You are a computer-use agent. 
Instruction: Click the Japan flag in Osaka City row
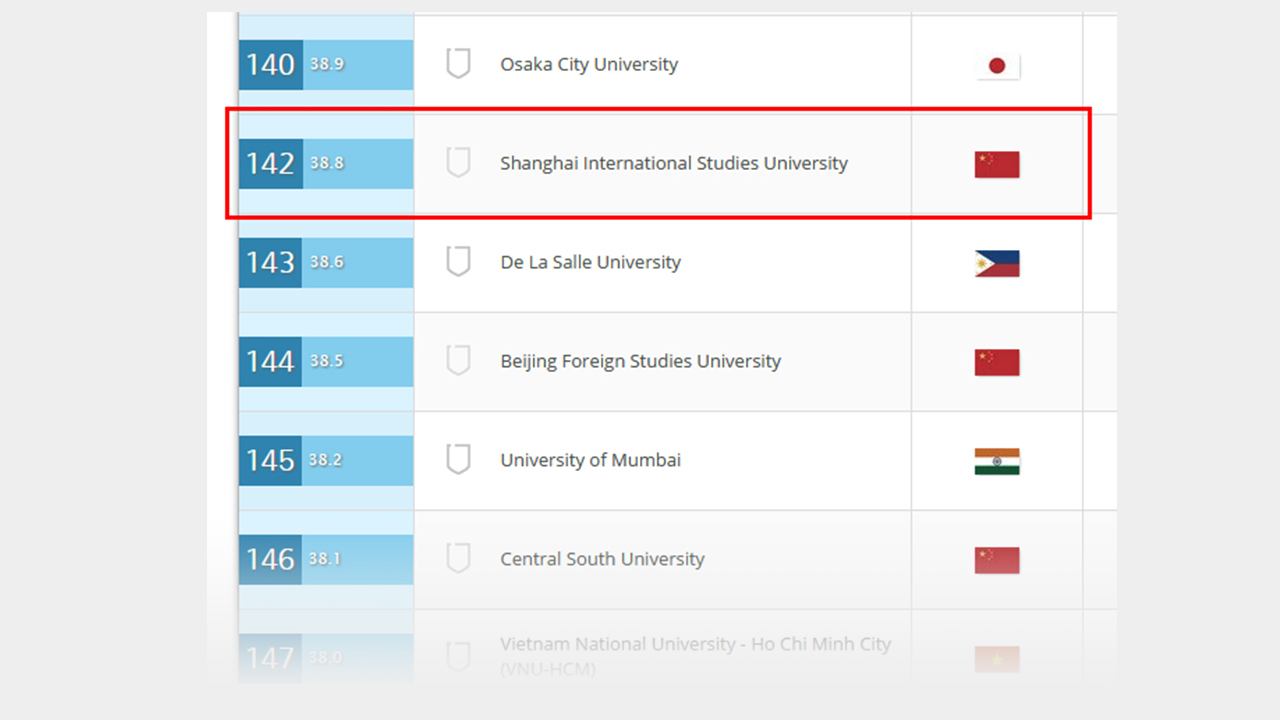coord(997,66)
